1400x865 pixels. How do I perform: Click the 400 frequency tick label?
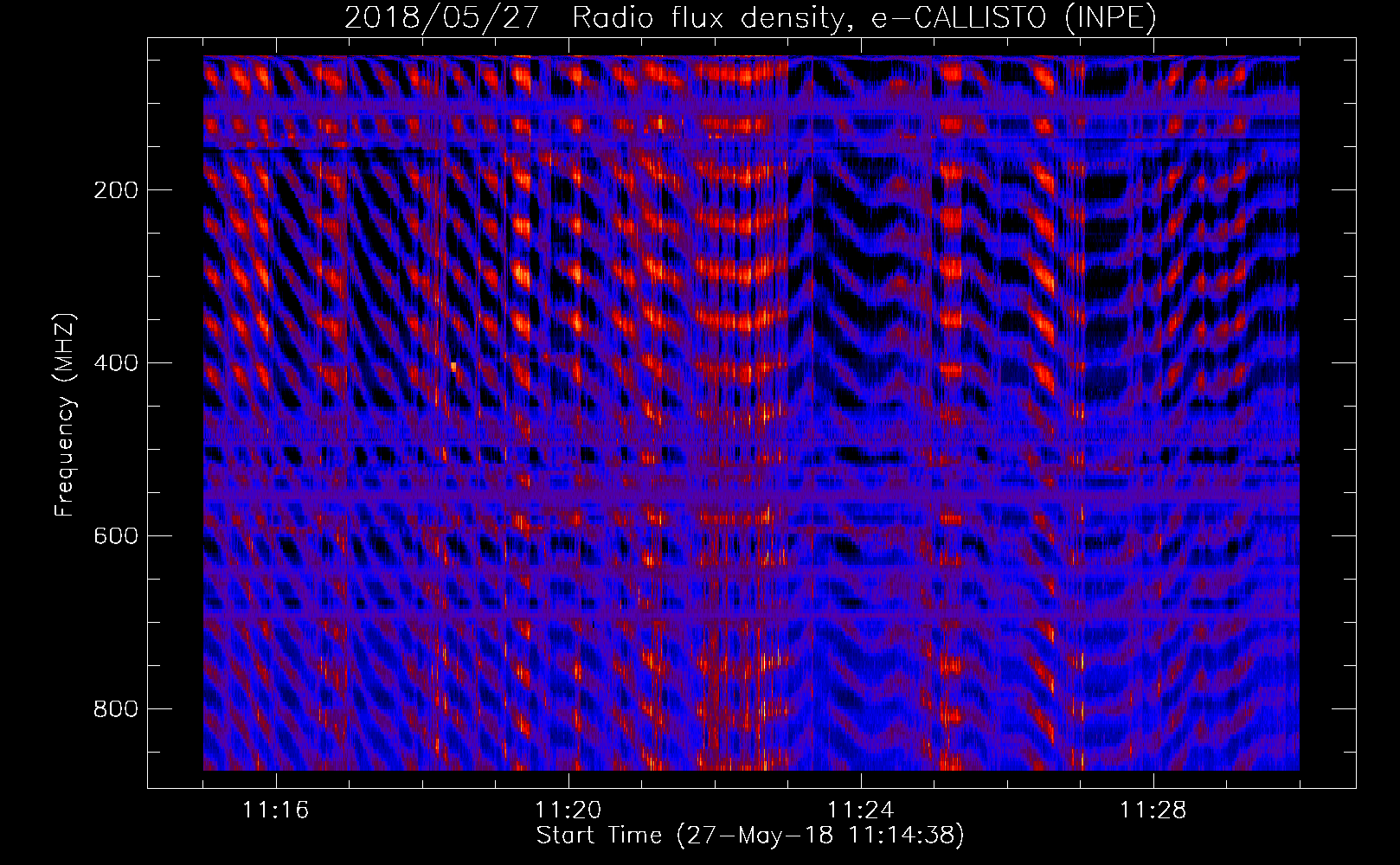(x=116, y=363)
